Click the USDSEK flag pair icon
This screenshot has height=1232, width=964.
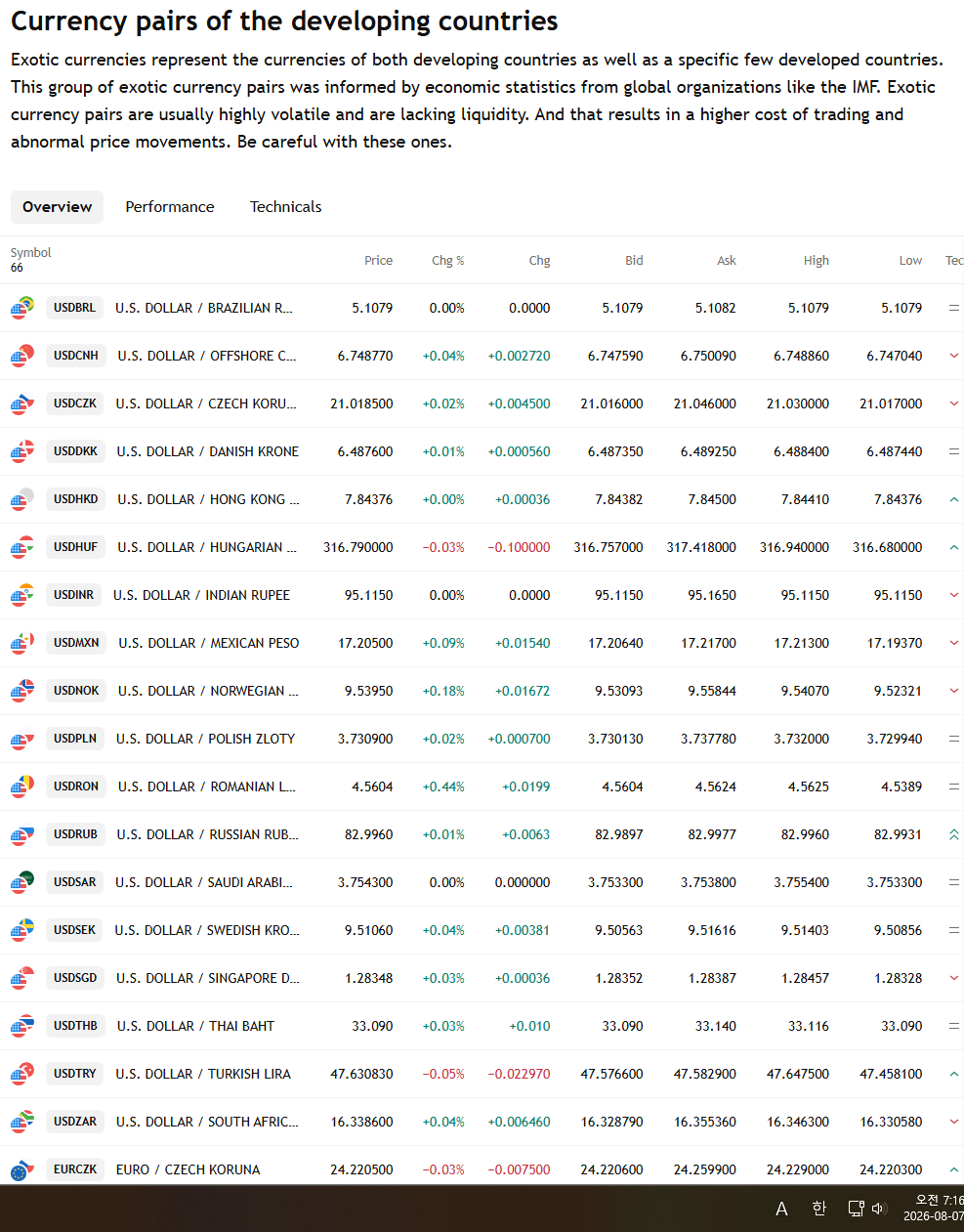[22, 930]
